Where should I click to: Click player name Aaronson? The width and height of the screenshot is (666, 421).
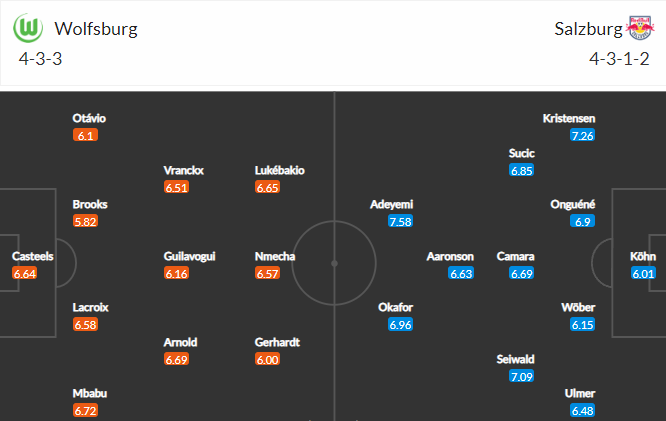450,256
